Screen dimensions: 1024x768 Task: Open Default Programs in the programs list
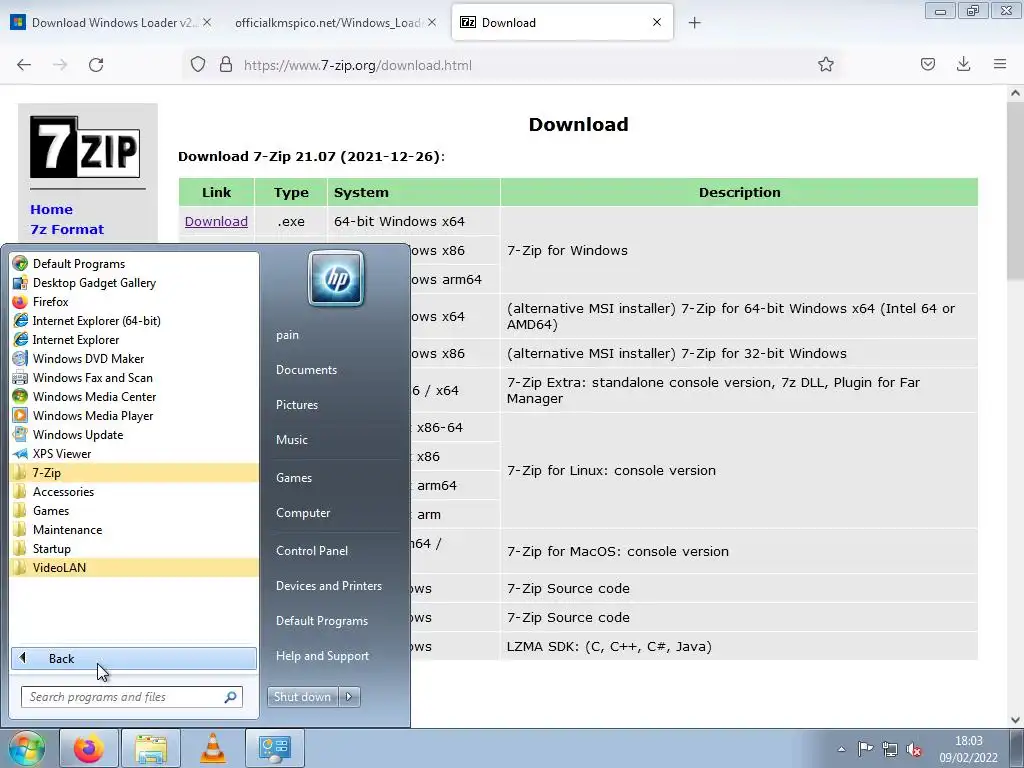coord(134,264)
